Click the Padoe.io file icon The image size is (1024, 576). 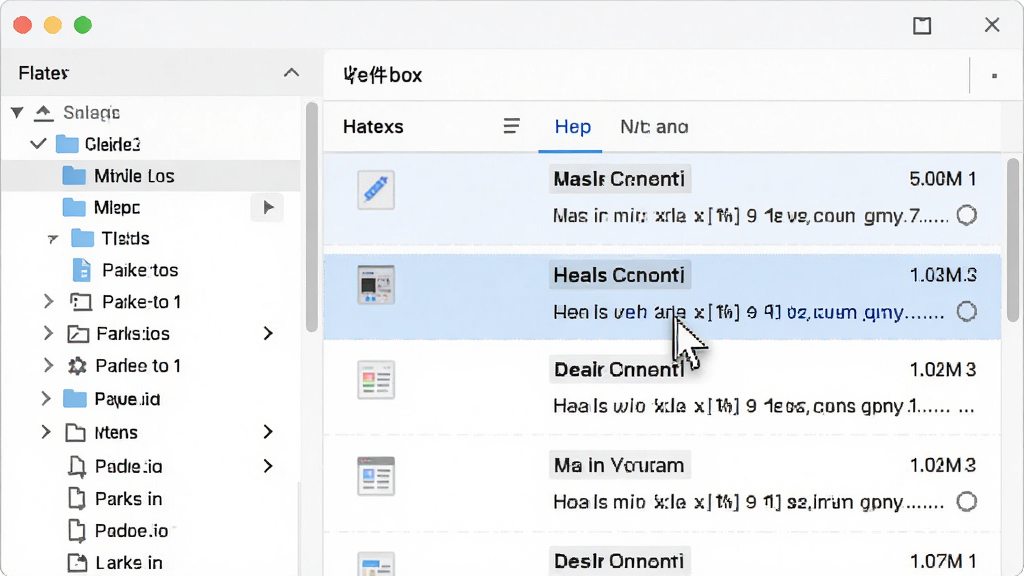pos(77,531)
